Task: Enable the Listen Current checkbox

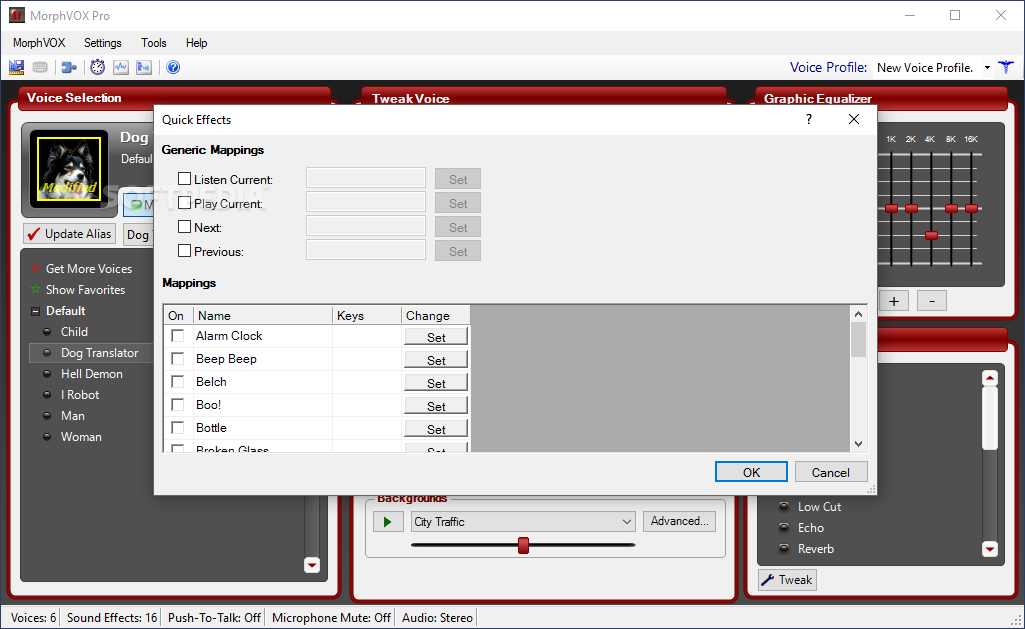Action: click(184, 178)
